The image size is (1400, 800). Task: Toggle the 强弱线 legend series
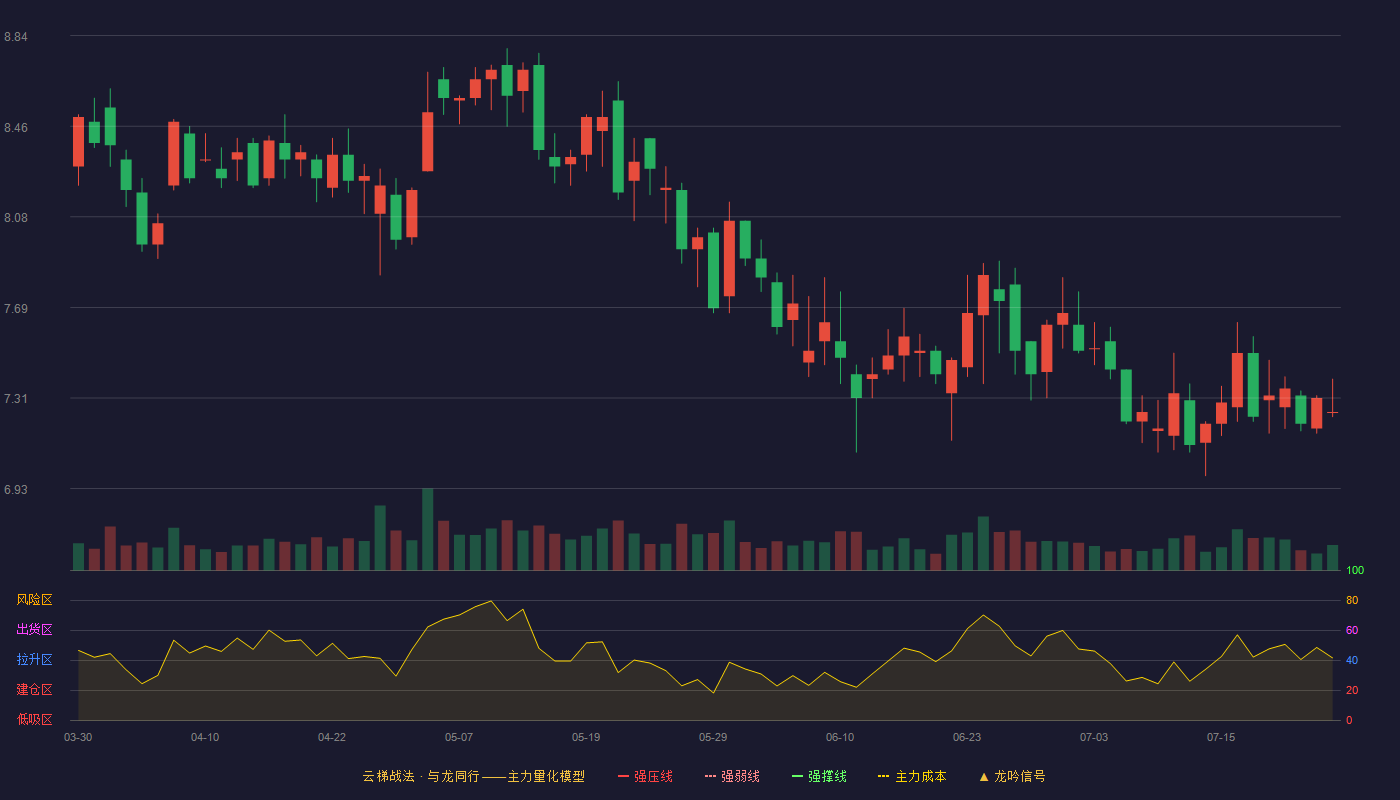tap(732, 776)
